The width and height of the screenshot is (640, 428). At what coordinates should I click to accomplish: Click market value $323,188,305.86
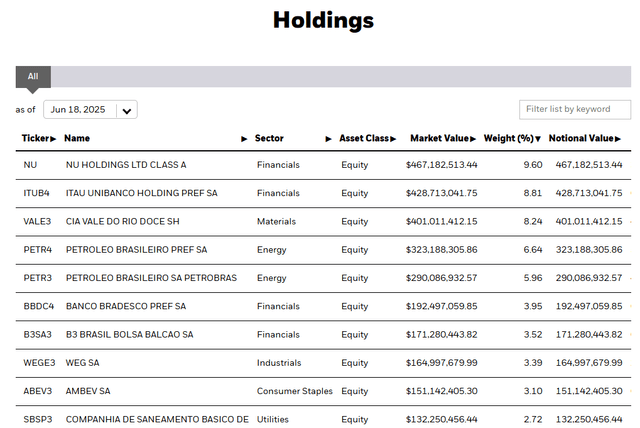pos(441,250)
